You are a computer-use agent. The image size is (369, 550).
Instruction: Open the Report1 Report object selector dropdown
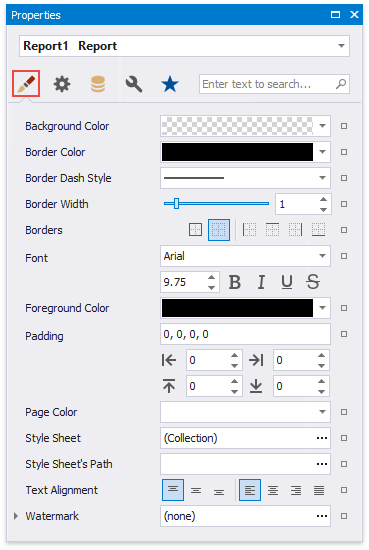click(341, 46)
